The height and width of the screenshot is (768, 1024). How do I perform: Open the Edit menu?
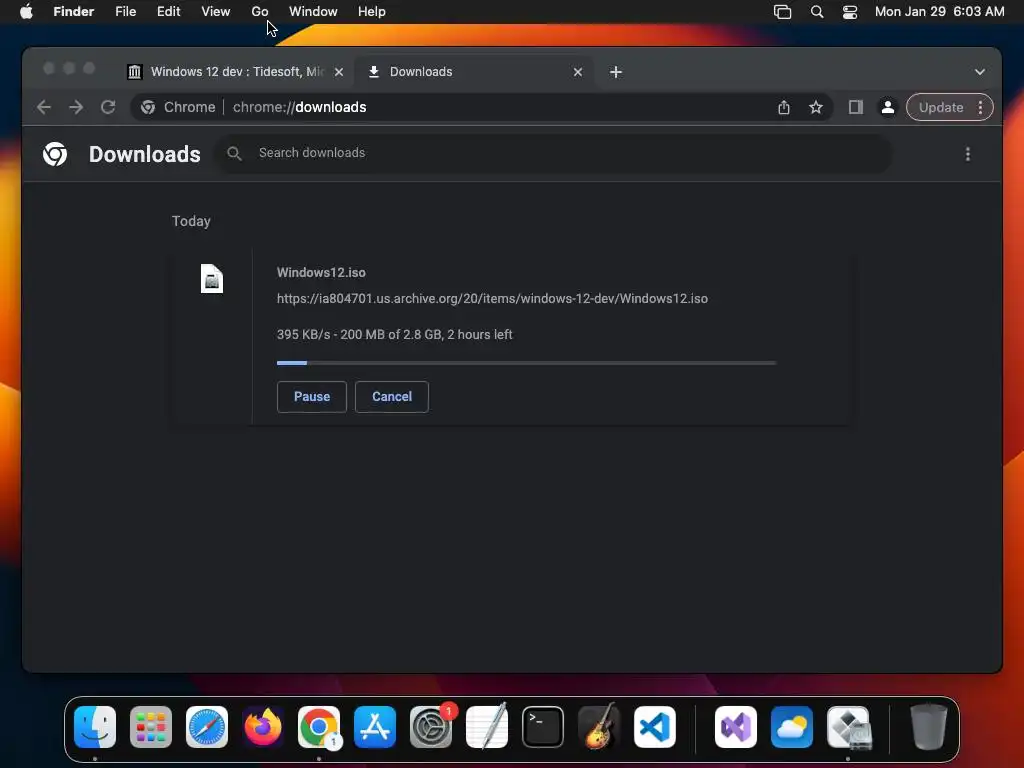click(168, 12)
